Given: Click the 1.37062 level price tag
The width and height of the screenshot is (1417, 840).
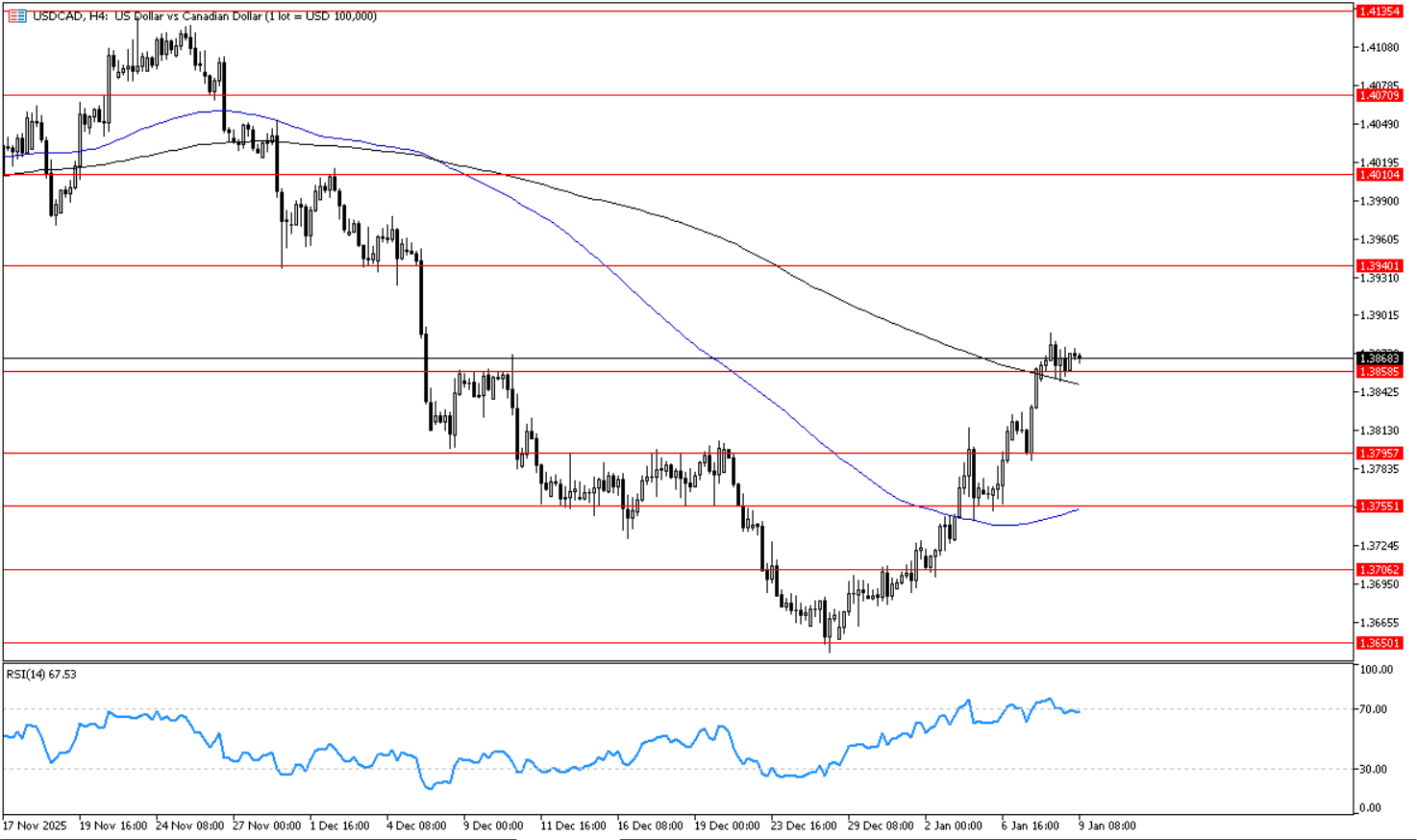Looking at the screenshot, I should 1379,570.
